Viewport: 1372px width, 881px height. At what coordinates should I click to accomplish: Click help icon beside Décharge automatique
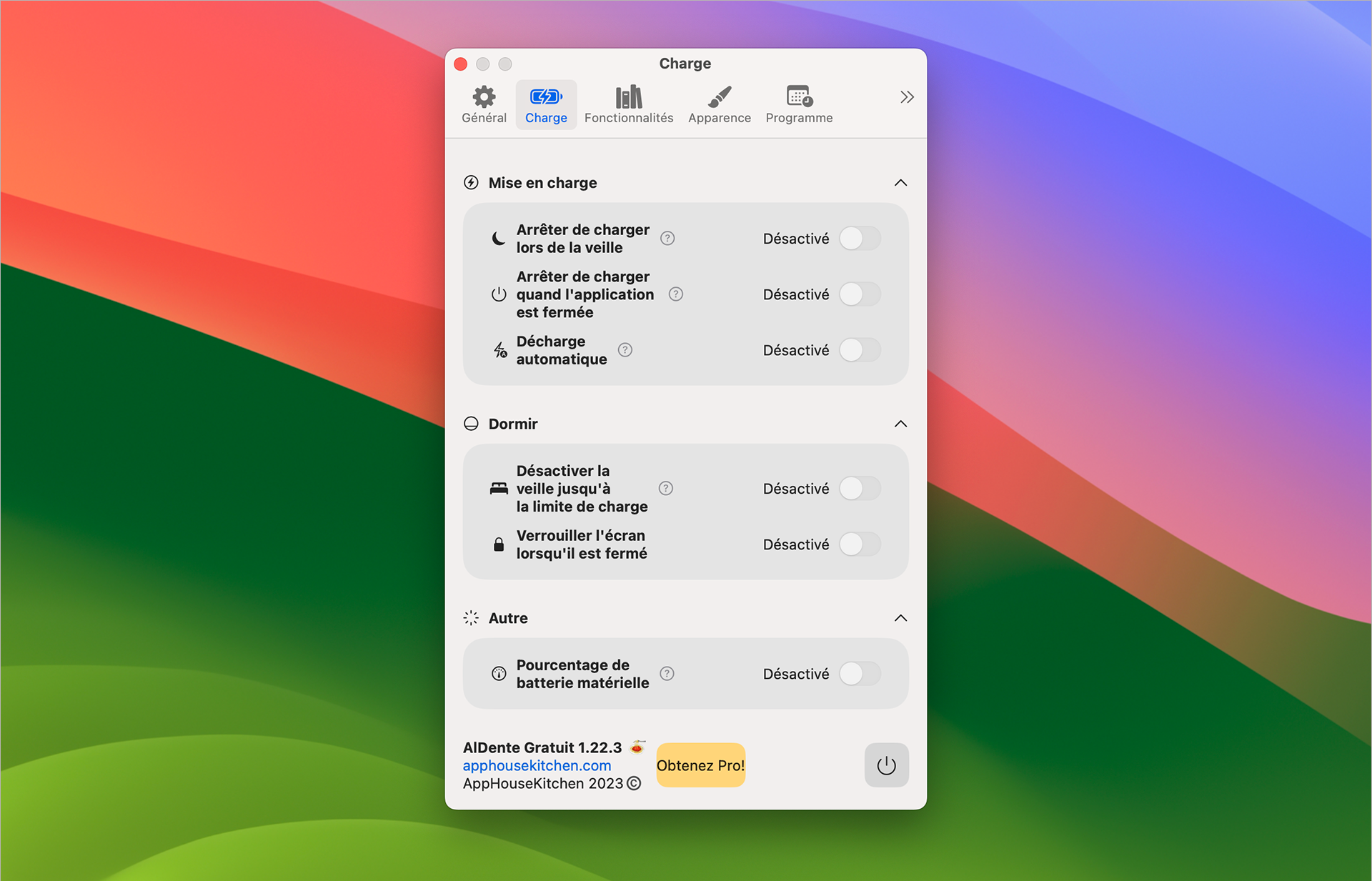point(625,350)
